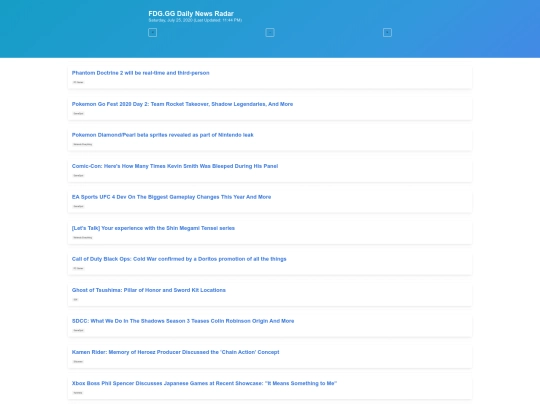Click the middle square icon in the header
This screenshot has height=405, width=540.
(x=270, y=33)
